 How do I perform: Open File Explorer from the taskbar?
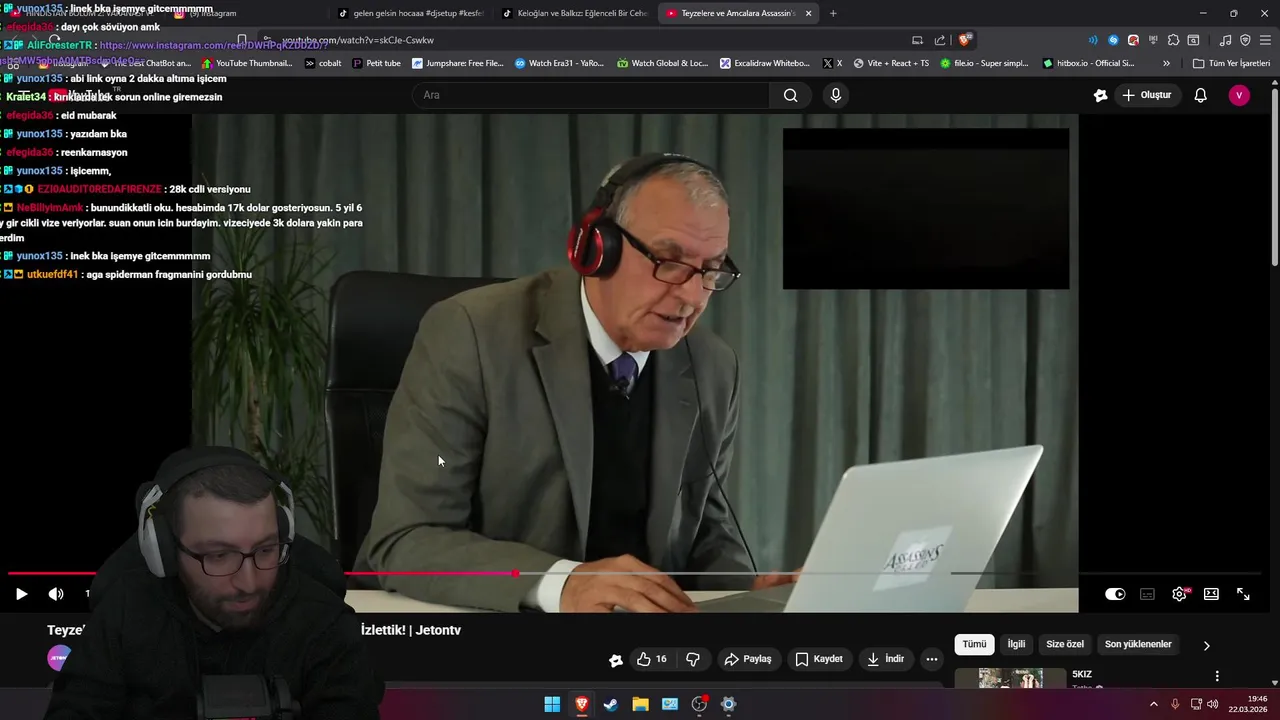tap(640, 704)
